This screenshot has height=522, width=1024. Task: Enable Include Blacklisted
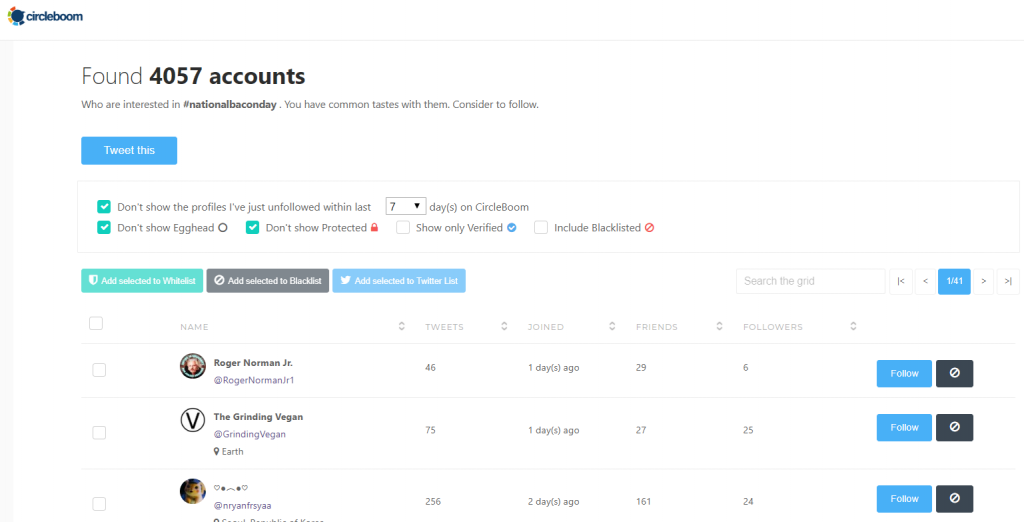541,227
